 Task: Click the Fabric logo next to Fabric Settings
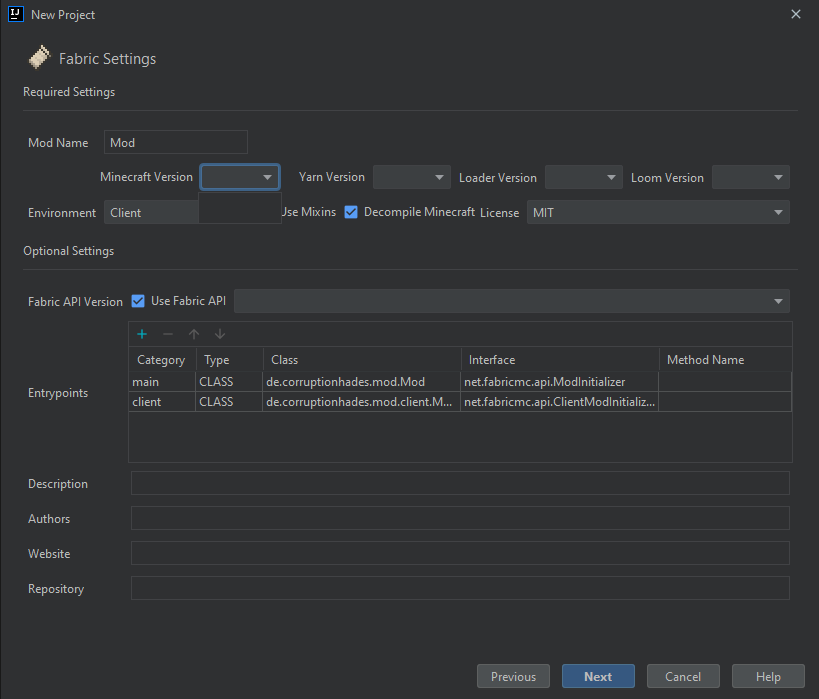point(38,57)
